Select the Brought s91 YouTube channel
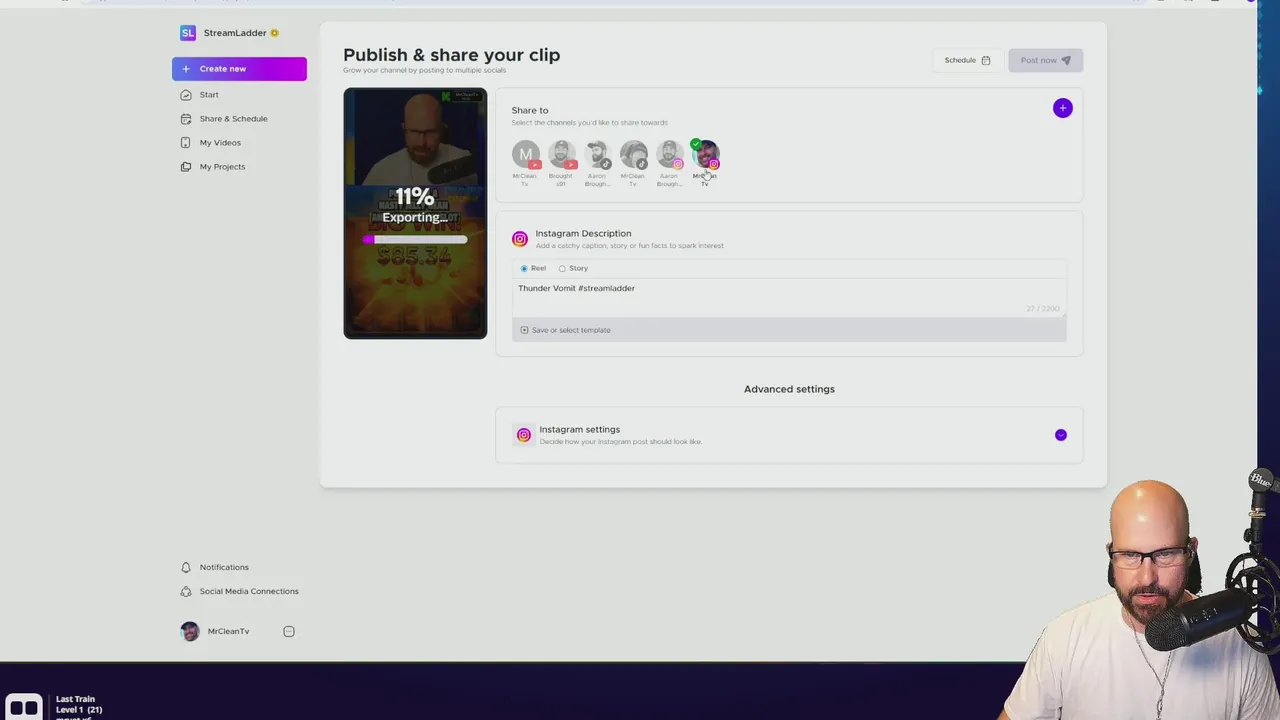 (x=562, y=155)
